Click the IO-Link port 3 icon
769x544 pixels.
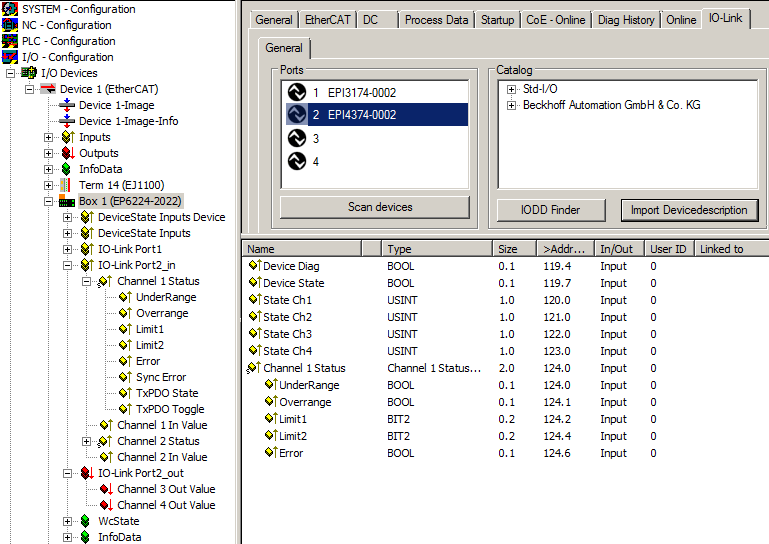pyautogui.click(x=297, y=138)
